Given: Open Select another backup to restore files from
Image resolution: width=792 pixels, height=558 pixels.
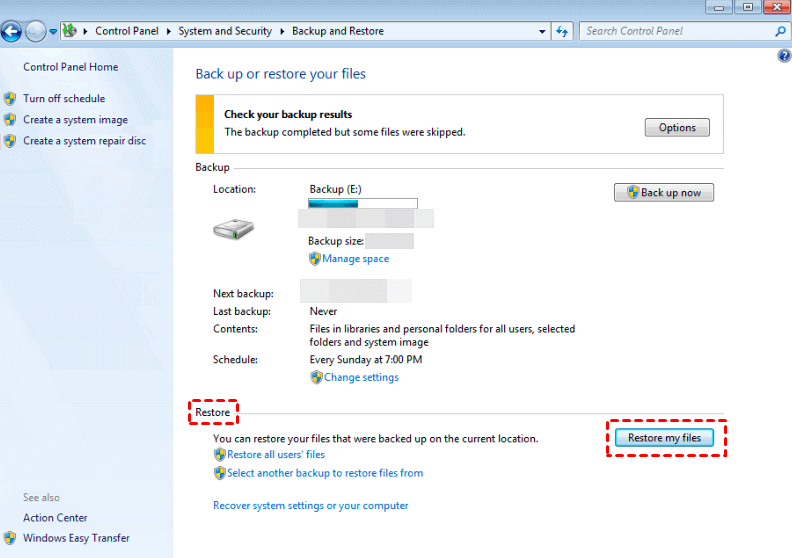Looking at the screenshot, I should 325,473.
